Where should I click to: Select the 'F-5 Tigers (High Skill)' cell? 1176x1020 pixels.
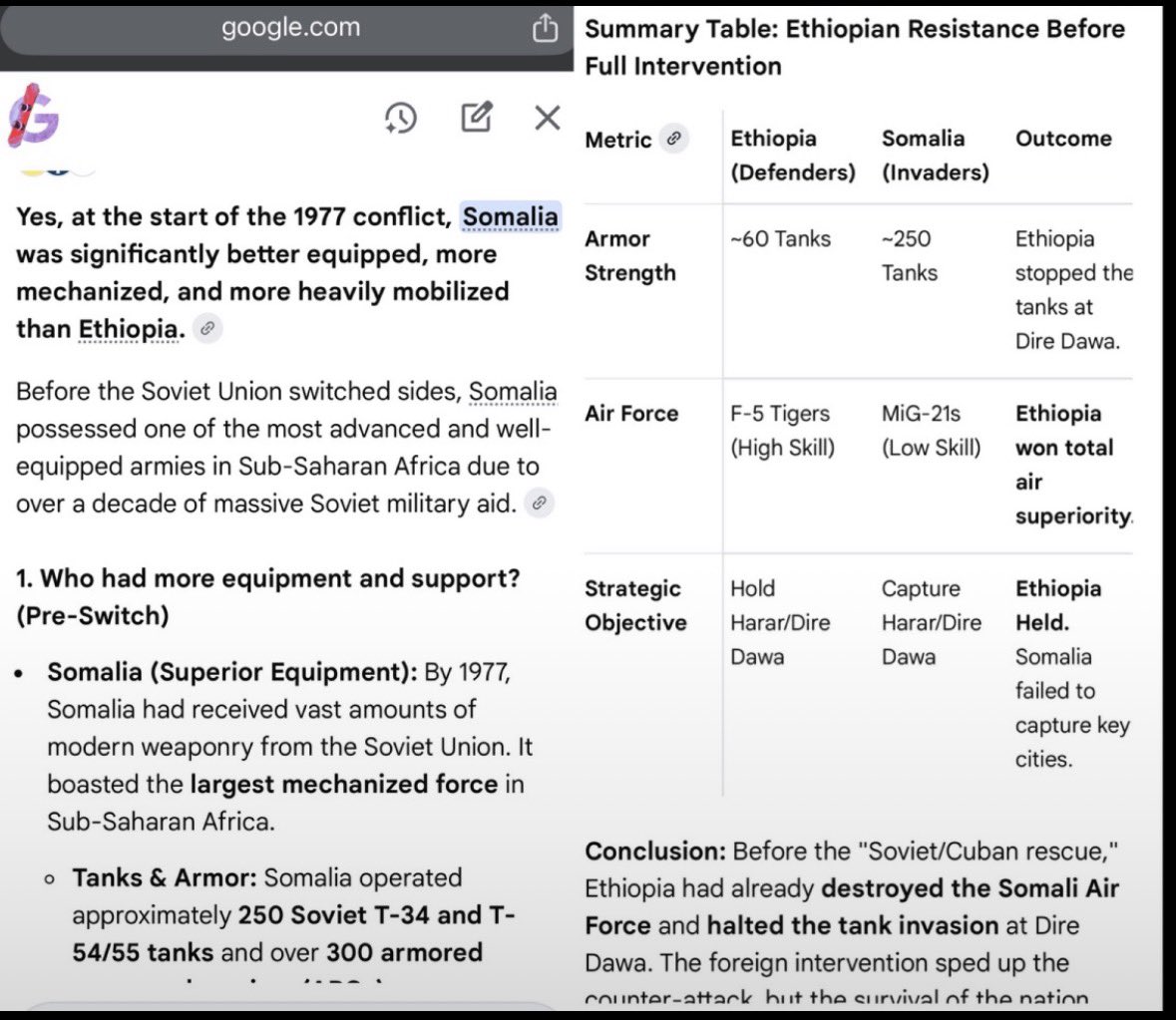[782, 430]
